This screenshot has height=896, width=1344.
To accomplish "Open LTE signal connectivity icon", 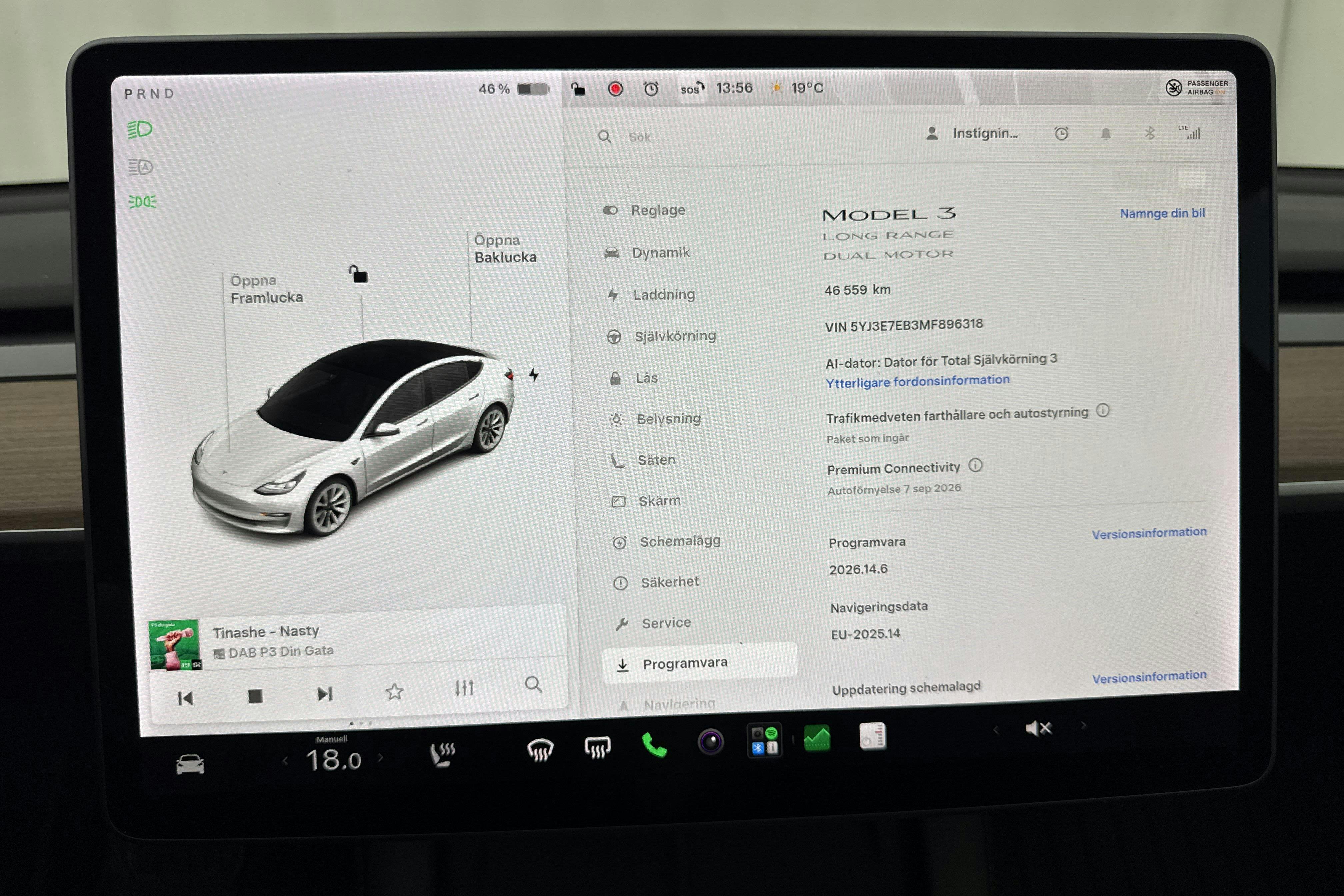I will (x=1190, y=132).
